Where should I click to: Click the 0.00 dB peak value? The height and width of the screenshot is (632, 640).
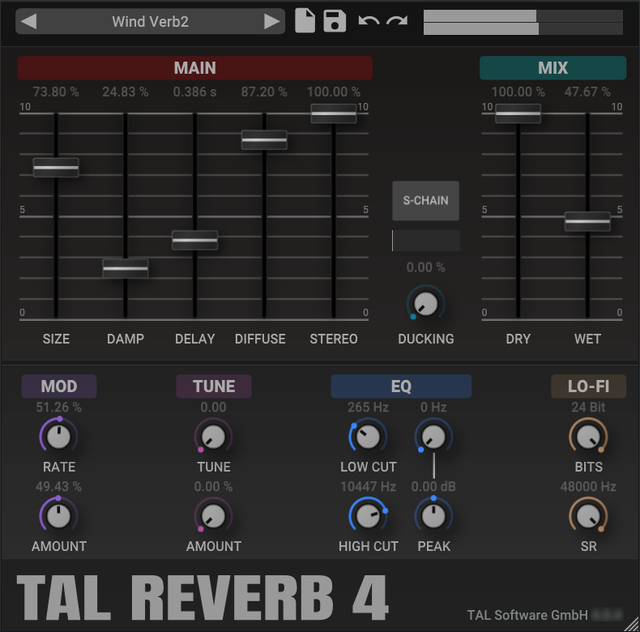click(433, 486)
